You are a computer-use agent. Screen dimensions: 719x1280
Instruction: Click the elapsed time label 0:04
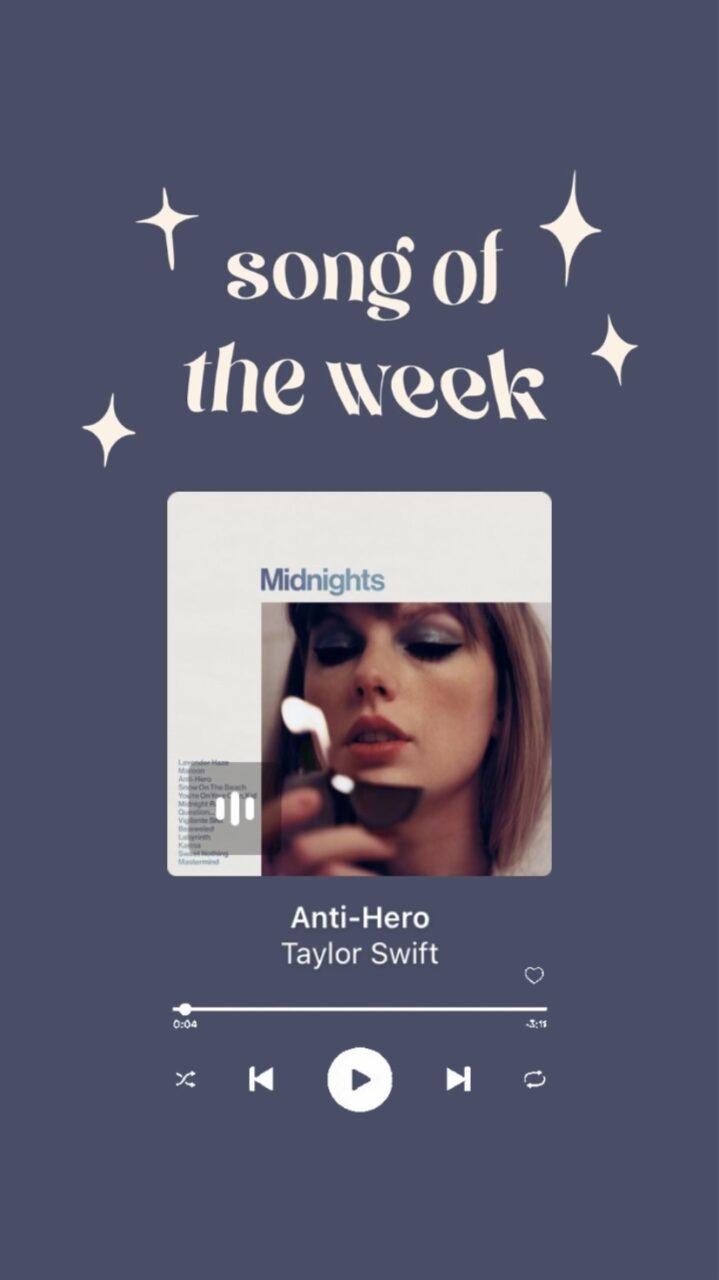[x=185, y=1024]
